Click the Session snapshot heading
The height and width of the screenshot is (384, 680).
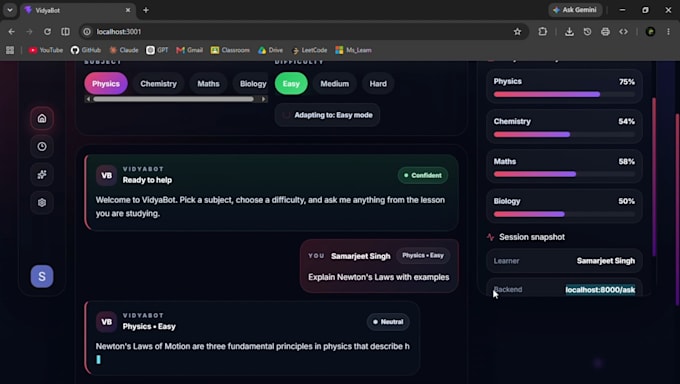pos(532,237)
